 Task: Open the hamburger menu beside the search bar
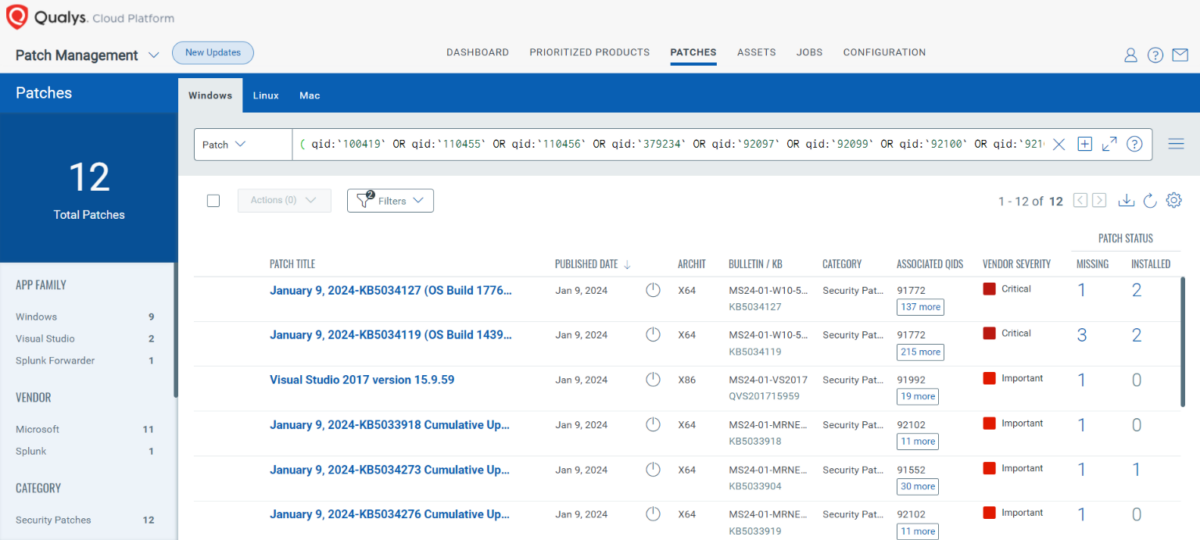coord(1176,144)
